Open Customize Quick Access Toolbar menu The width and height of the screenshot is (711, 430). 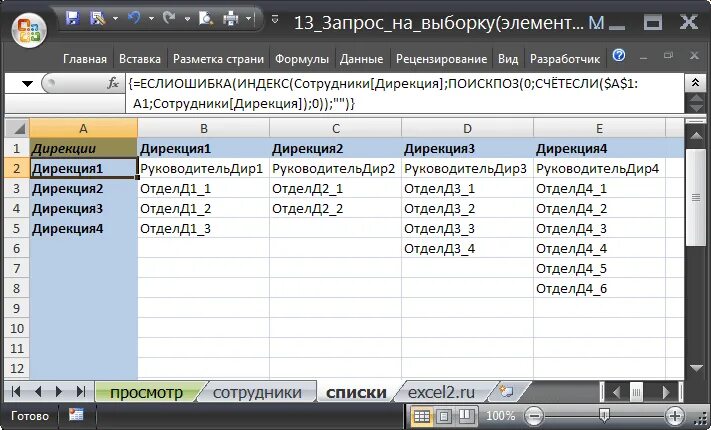(x=274, y=20)
